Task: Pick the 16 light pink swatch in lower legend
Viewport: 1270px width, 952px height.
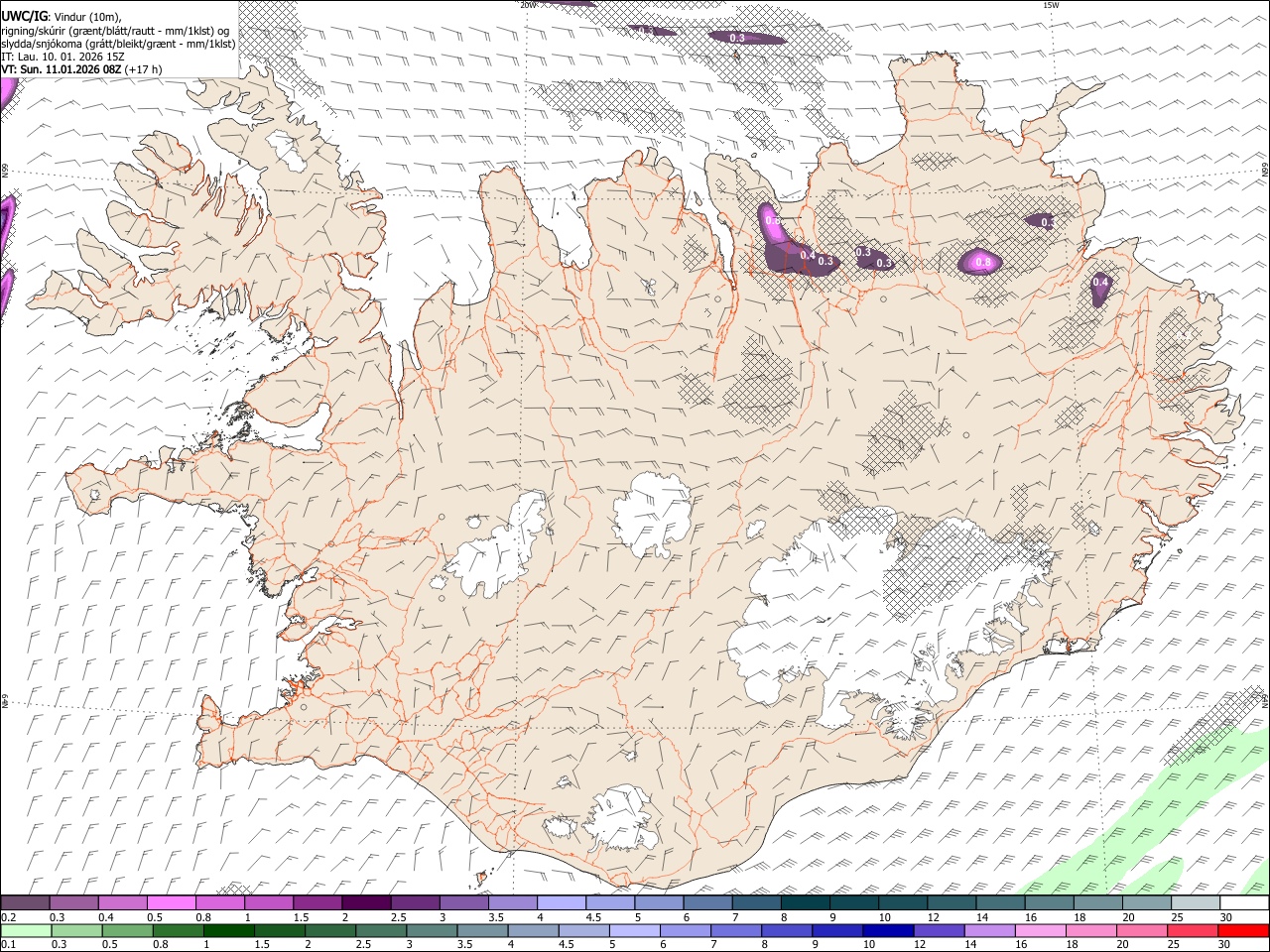Action: [x=1040, y=930]
